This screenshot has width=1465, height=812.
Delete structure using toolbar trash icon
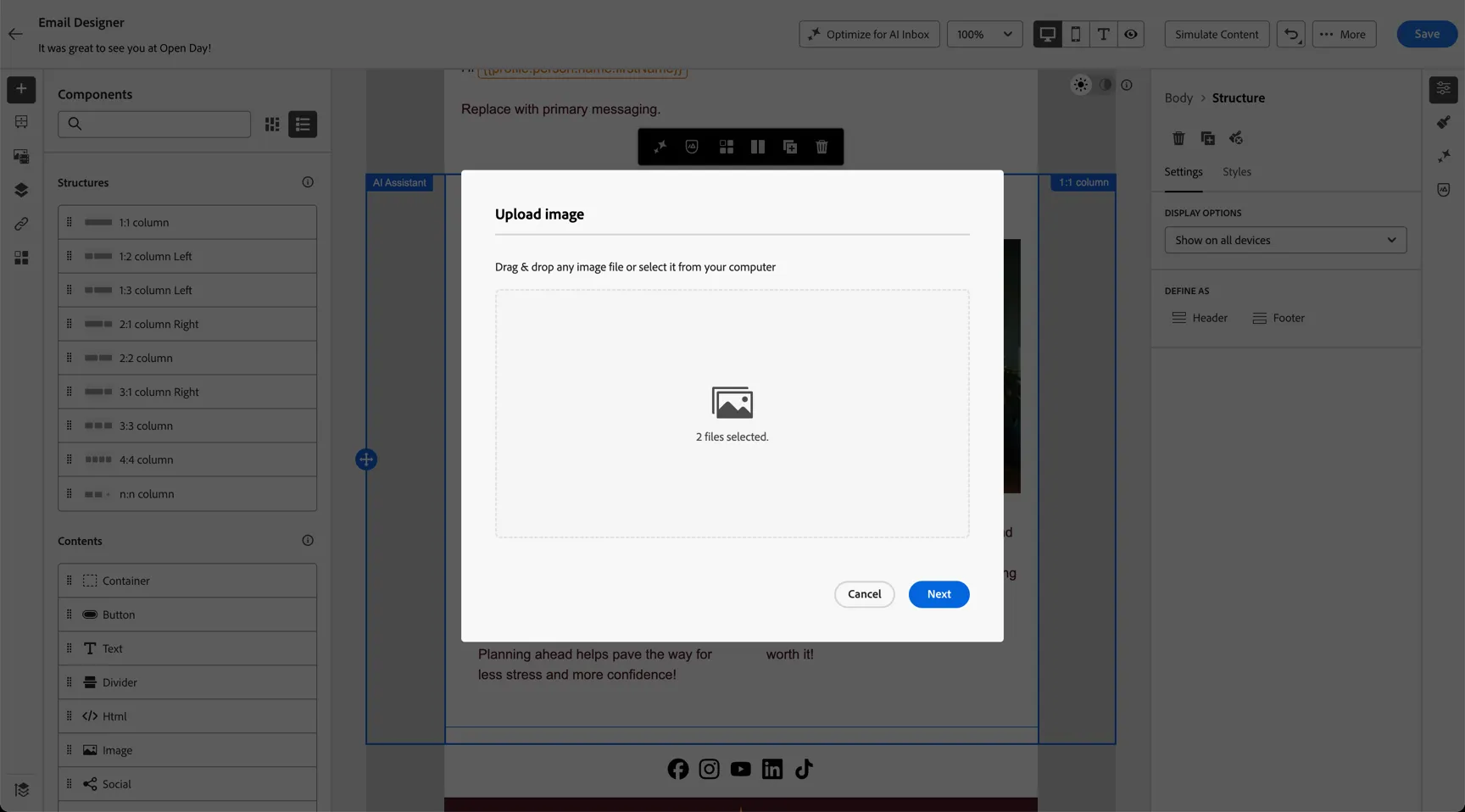pos(822,147)
